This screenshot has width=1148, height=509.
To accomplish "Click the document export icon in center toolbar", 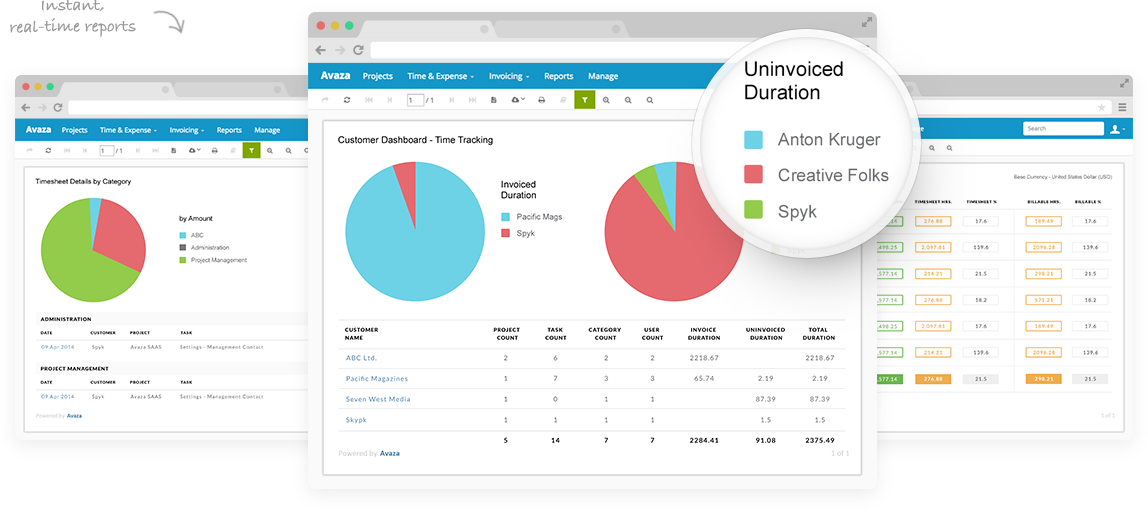I will (x=494, y=100).
